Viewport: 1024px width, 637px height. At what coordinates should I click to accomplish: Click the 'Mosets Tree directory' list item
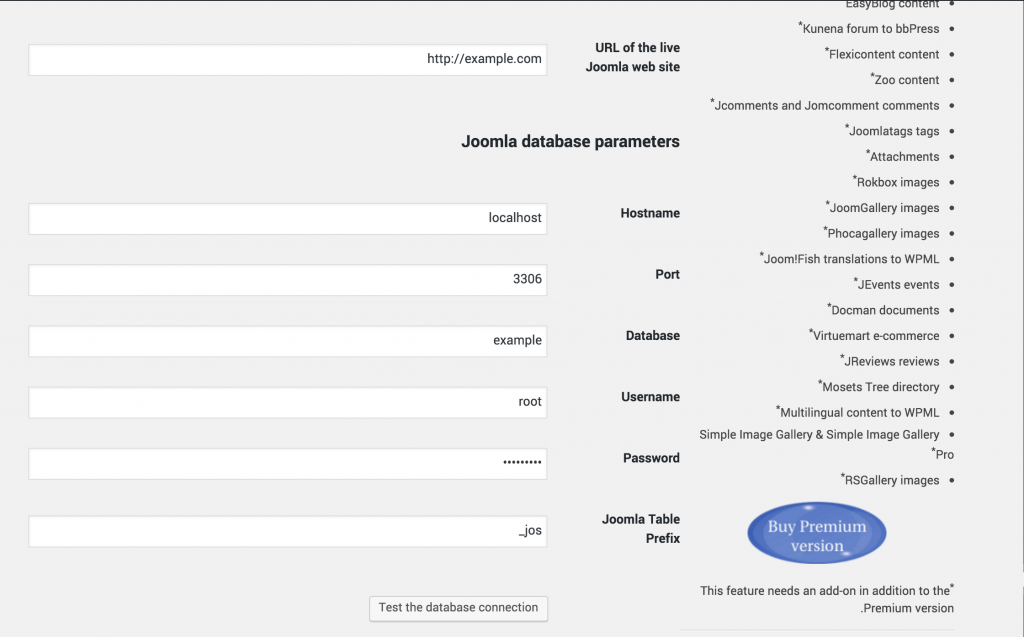(878, 387)
